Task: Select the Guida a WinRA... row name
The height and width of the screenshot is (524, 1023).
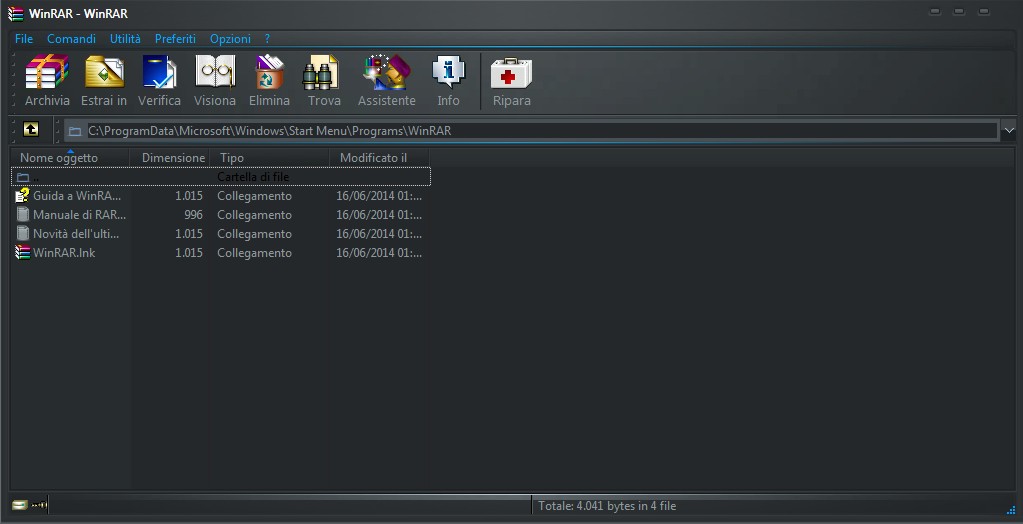Action: click(77, 196)
